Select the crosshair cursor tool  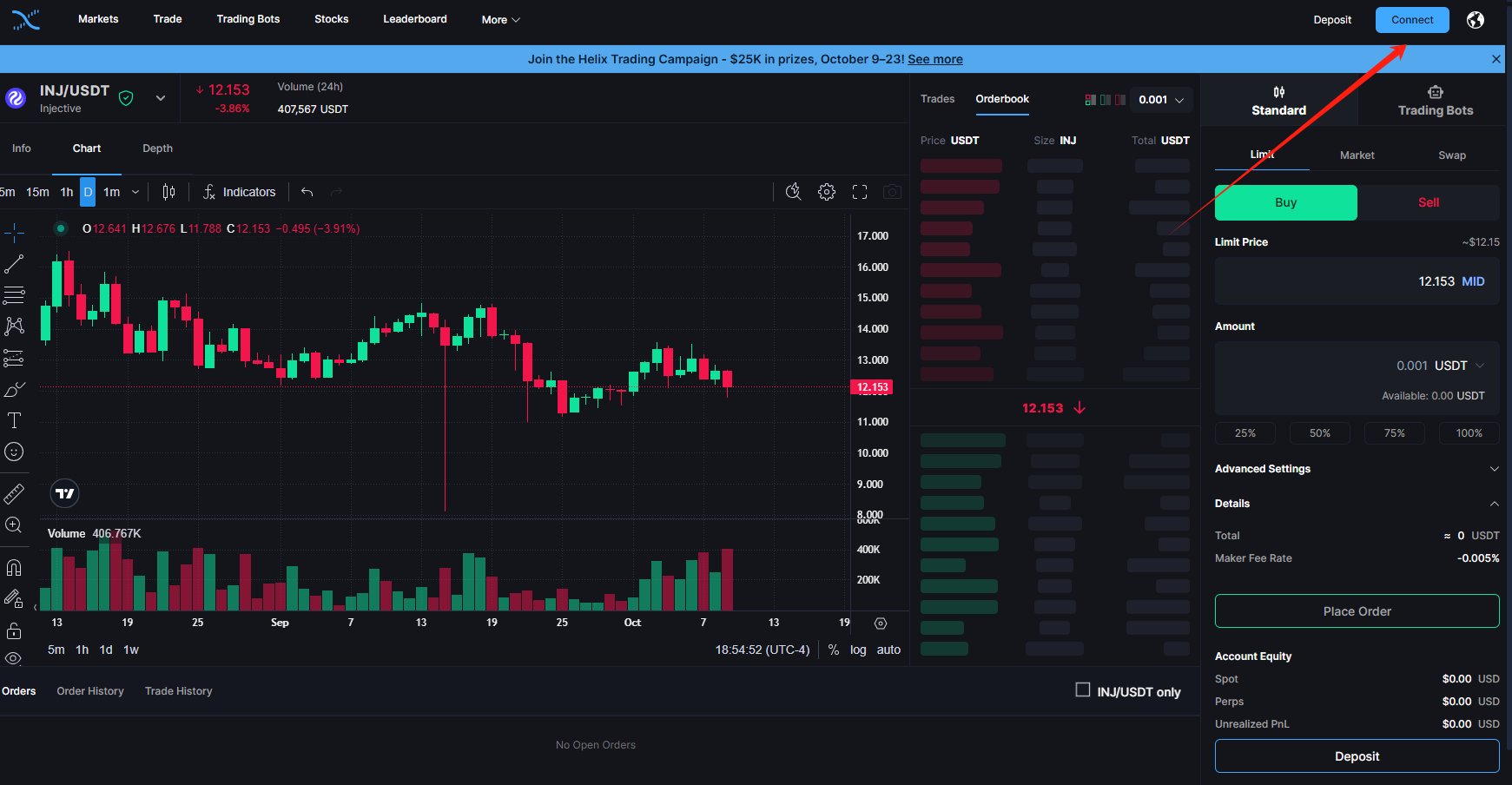tap(14, 233)
